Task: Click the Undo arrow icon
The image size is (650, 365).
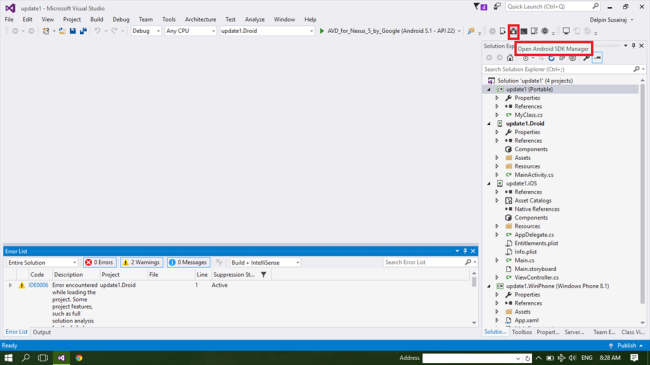Action: click(x=97, y=31)
